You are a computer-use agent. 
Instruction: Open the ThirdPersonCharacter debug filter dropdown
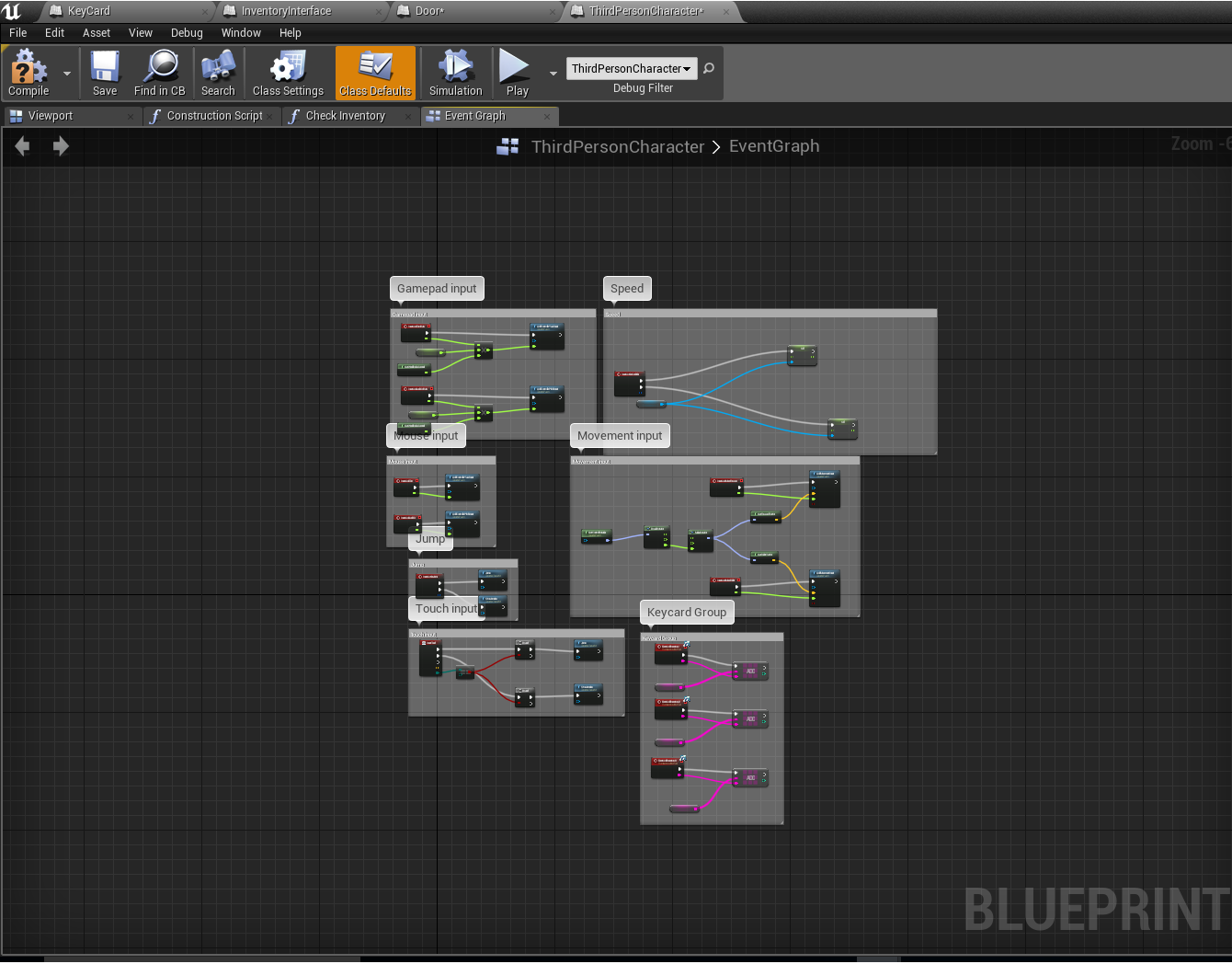pyautogui.click(x=632, y=69)
